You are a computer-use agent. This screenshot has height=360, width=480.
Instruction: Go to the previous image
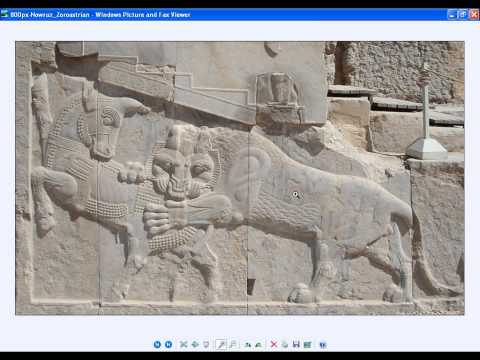(157, 344)
